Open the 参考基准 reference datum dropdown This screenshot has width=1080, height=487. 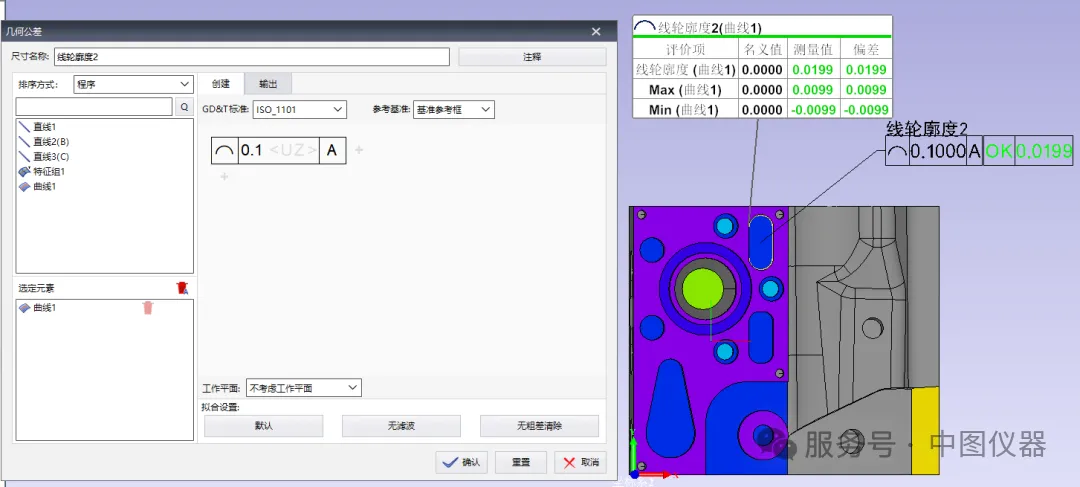(453, 109)
